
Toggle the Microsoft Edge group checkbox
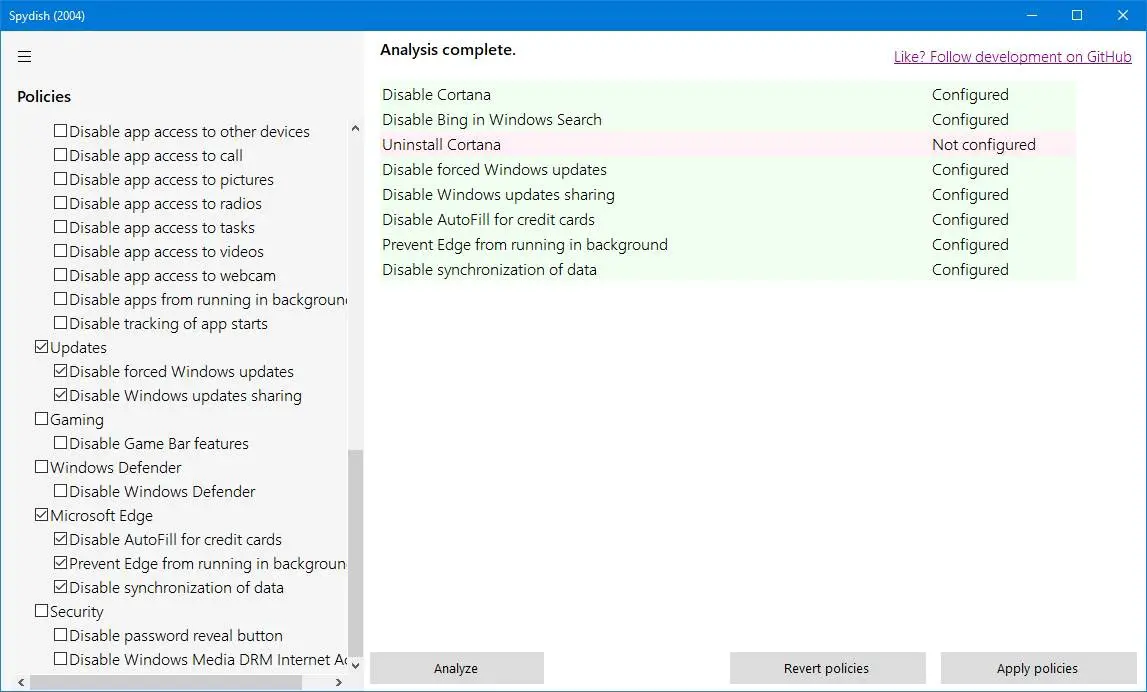point(41,516)
